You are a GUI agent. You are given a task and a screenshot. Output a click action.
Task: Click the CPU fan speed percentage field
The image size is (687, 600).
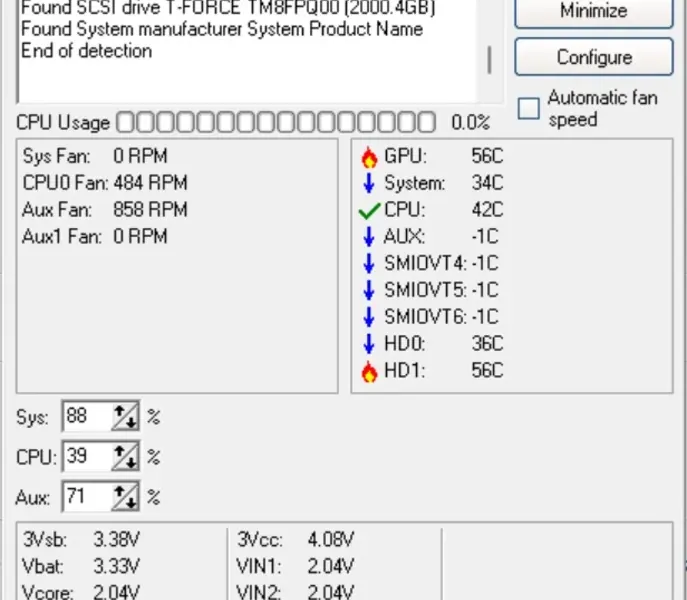tap(87, 456)
